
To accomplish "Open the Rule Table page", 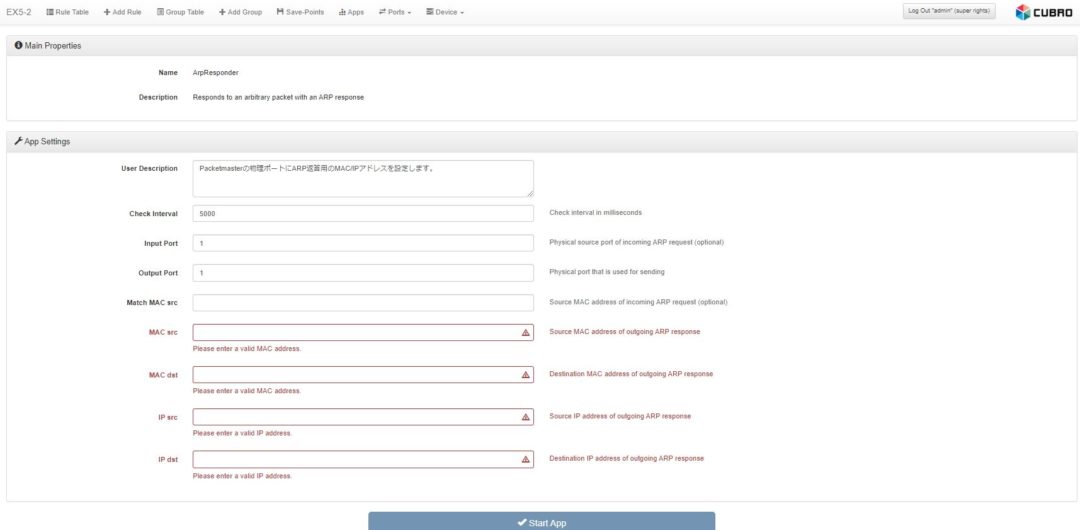I will point(67,12).
